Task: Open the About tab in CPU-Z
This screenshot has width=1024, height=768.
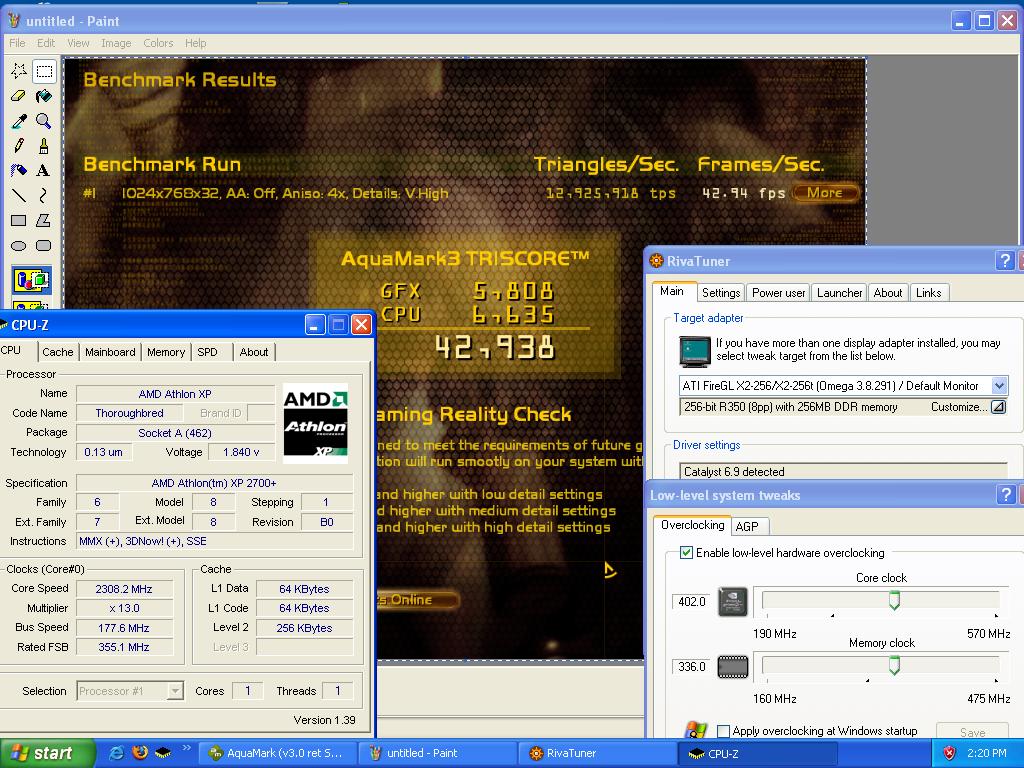Action: 254,352
